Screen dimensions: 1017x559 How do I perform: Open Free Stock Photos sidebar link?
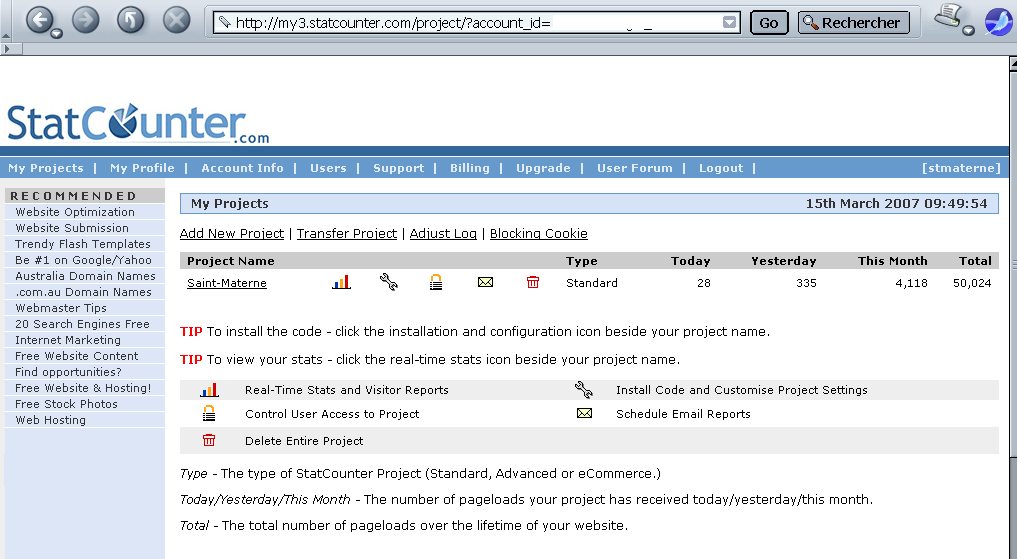click(x=66, y=404)
